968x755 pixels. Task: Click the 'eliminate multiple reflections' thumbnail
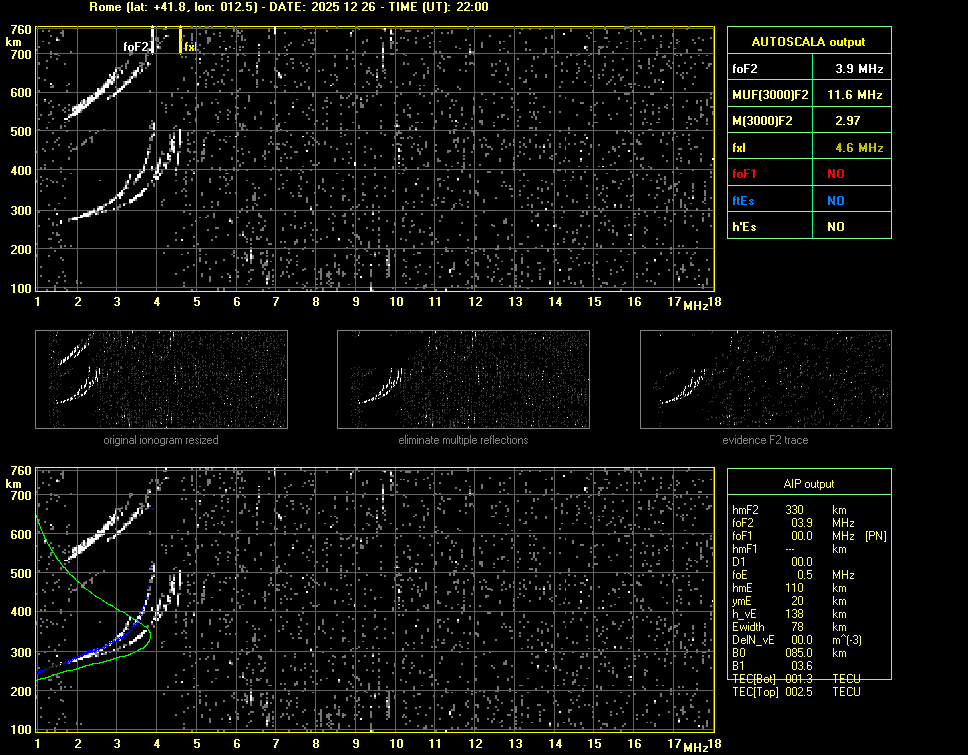(x=463, y=381)
